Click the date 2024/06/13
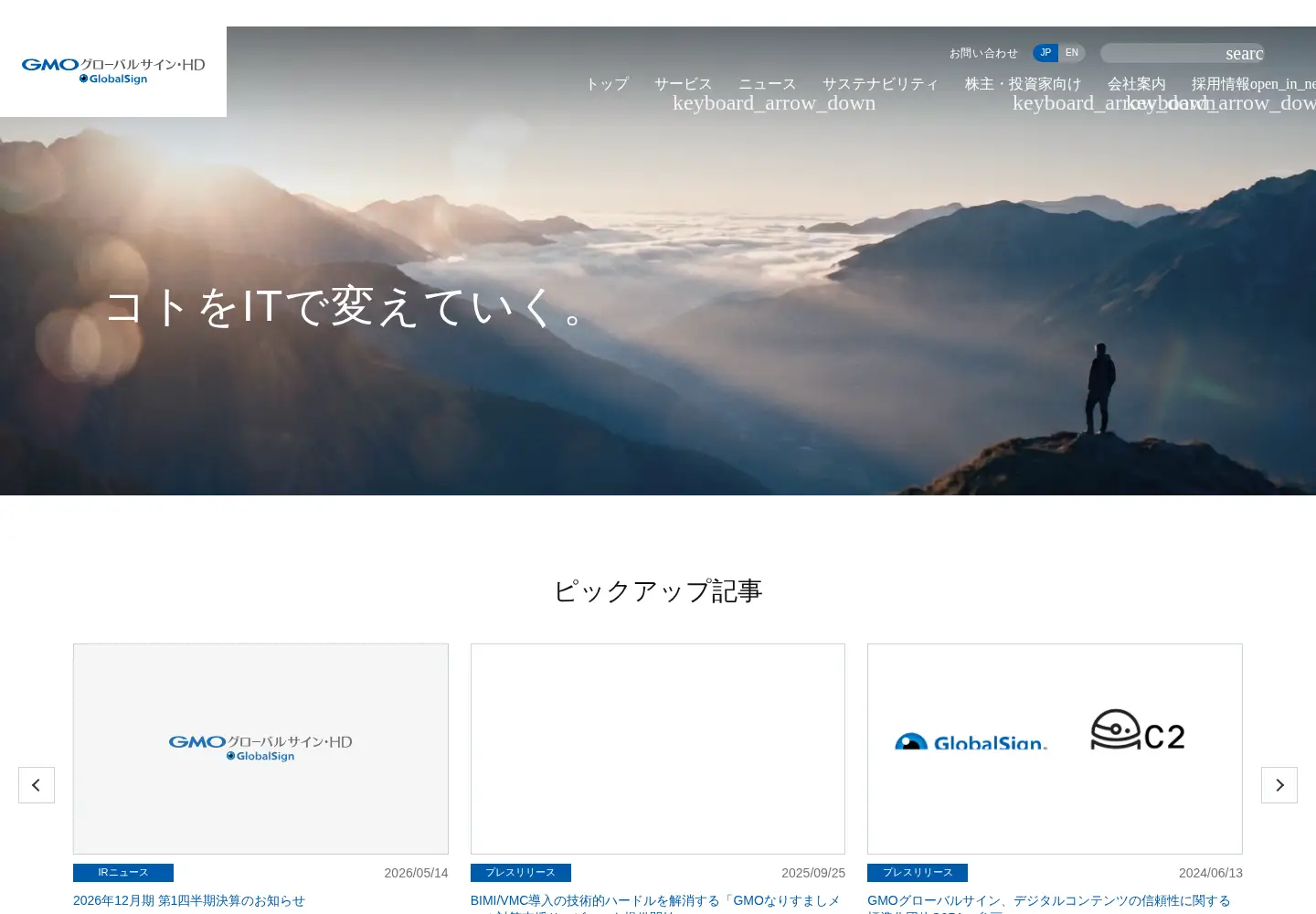This screenshot has height=914, width=1316. [x=1211, y=873]
